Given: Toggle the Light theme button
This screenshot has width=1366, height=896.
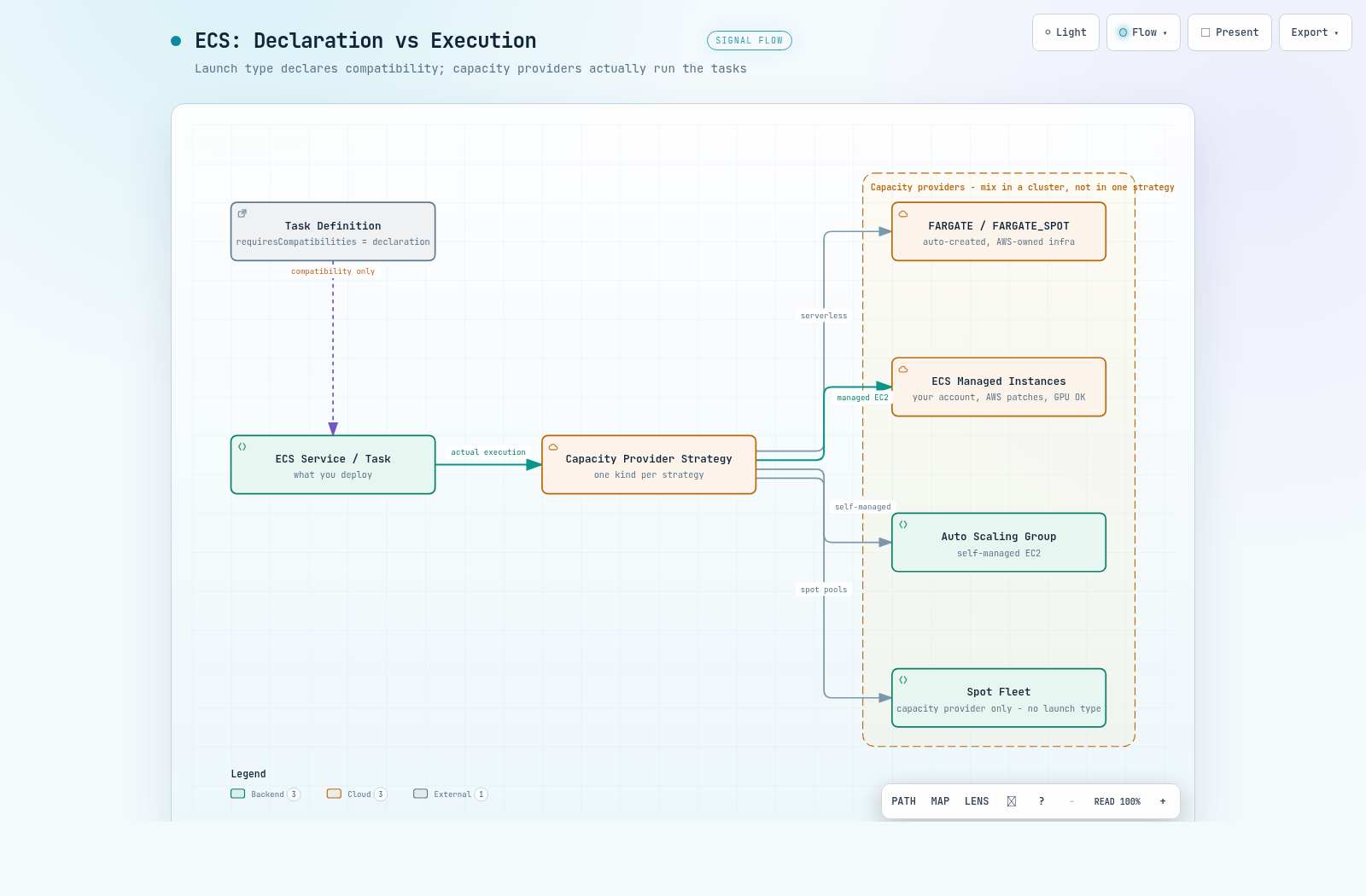Looking at the screenshot, I should [x=1065, y=32].
